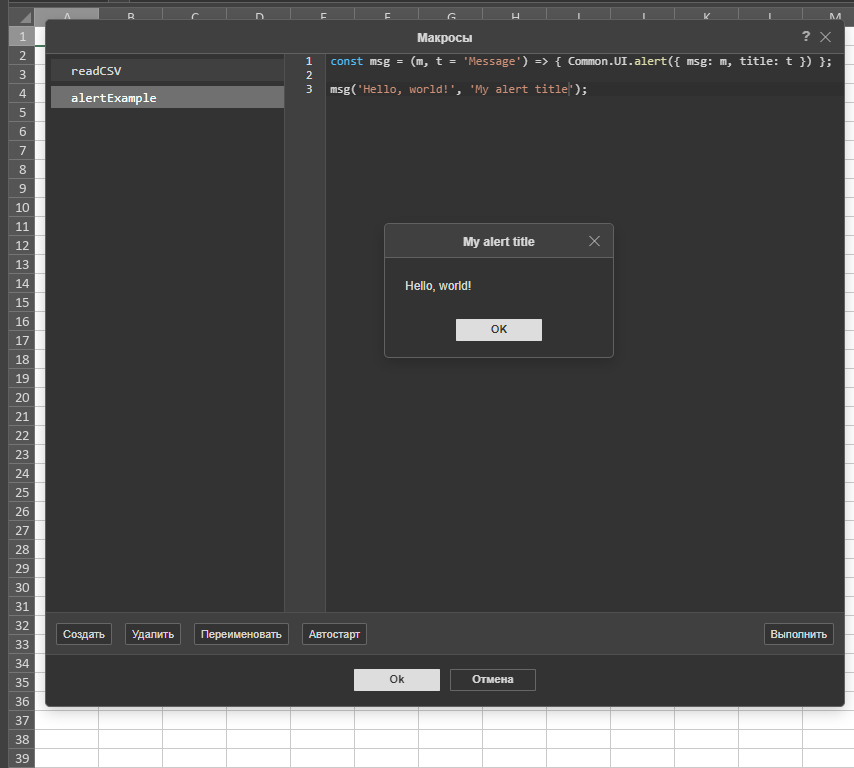The width and height of the screenshot is (854, 768).
Task: Select row header 5
Action: click(x=22, y=112)
